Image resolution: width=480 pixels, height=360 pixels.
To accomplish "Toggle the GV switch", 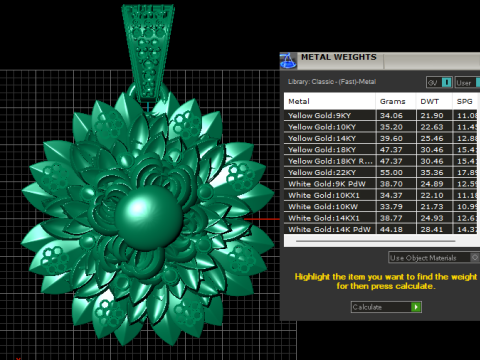I will [x=439, y=82].
